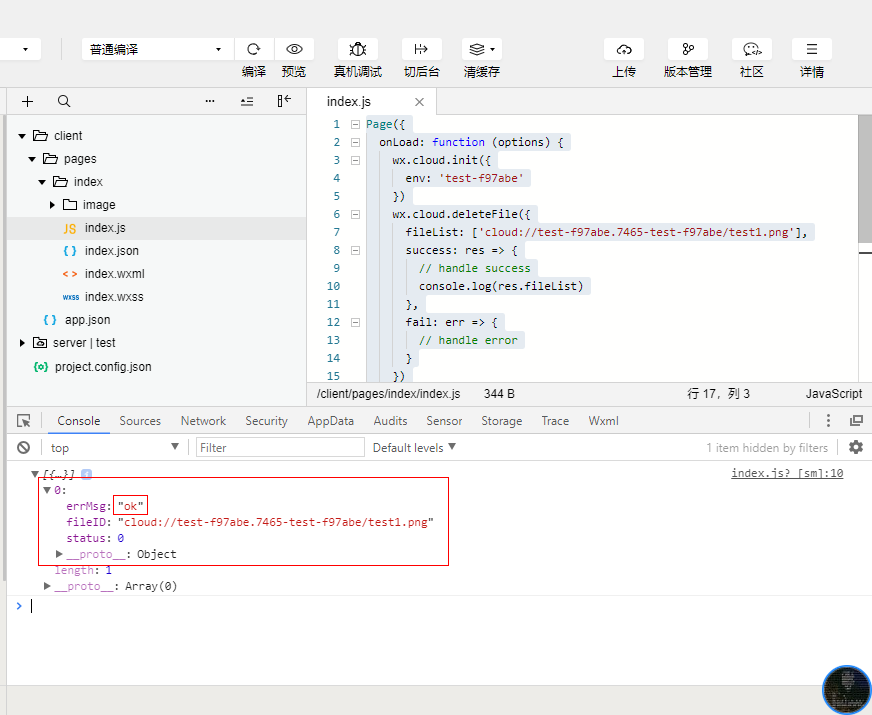Open the compile mode dropdown
Screen dimensions: 872x715
point(157,49)
